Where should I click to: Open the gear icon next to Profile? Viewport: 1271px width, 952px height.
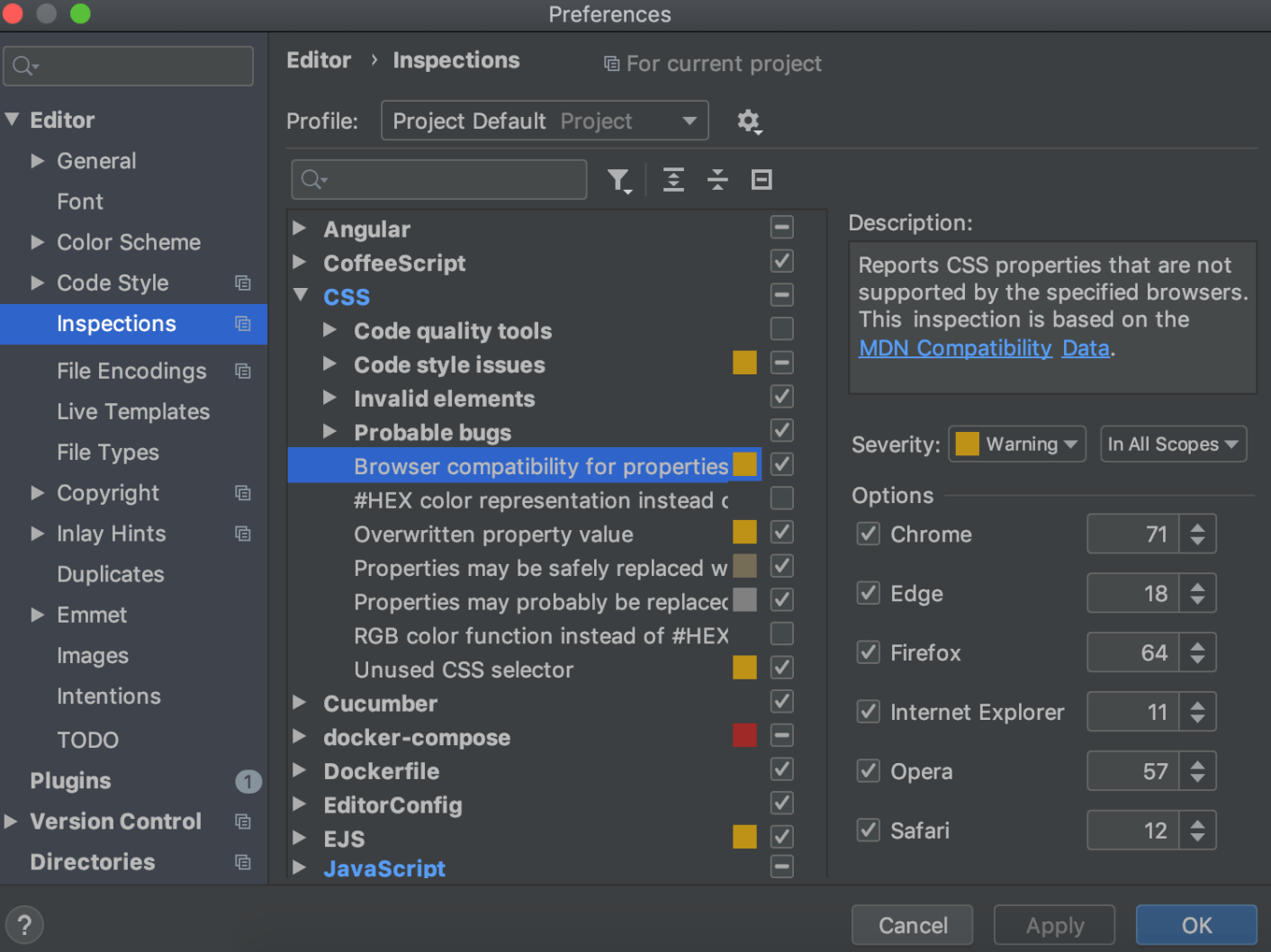pyautogui.click(x=749, y=121)
